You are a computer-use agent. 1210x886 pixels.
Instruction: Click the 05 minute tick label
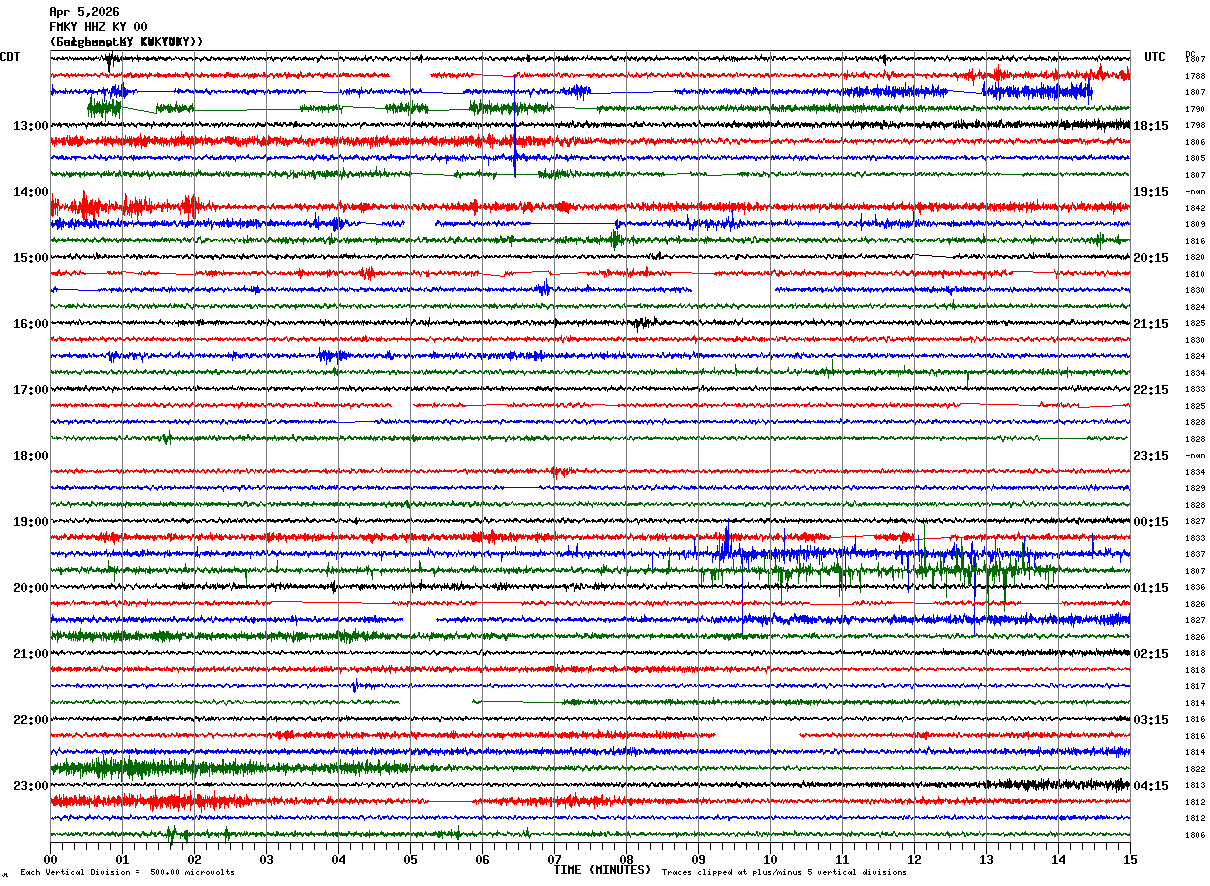coord(410,859)
